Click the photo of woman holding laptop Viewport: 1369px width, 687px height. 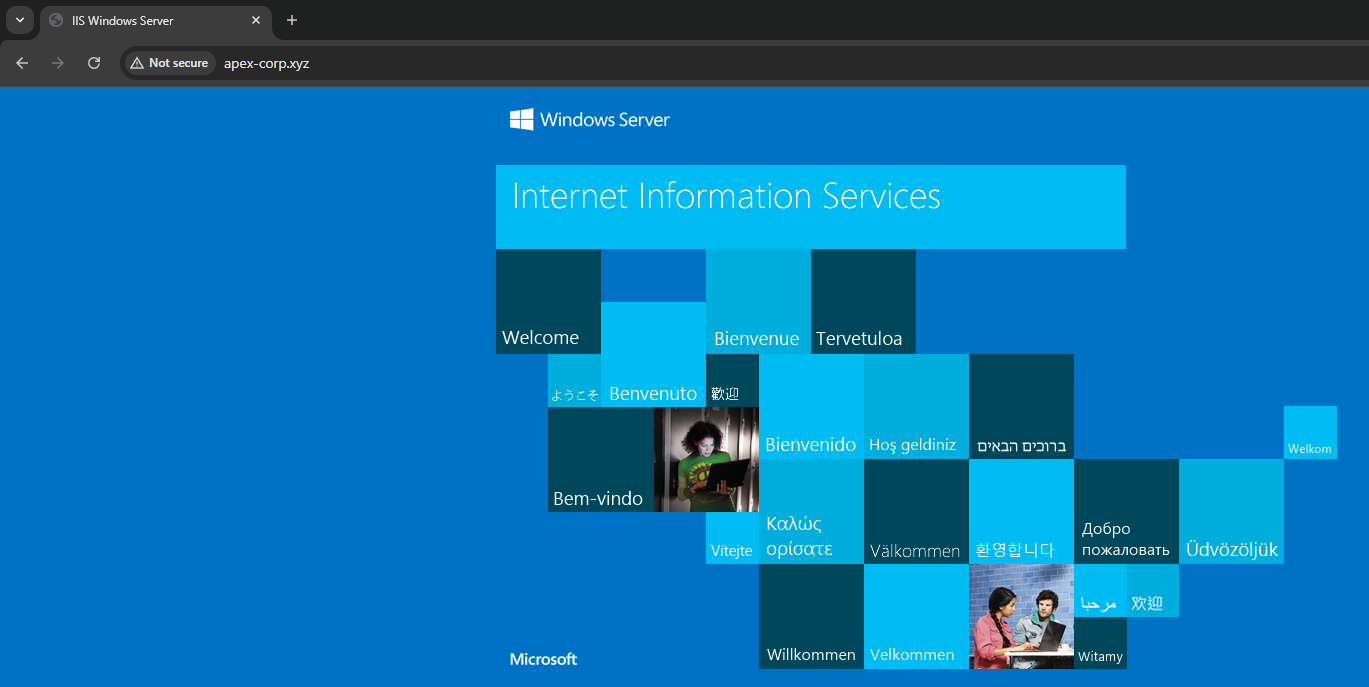point(706,459)
